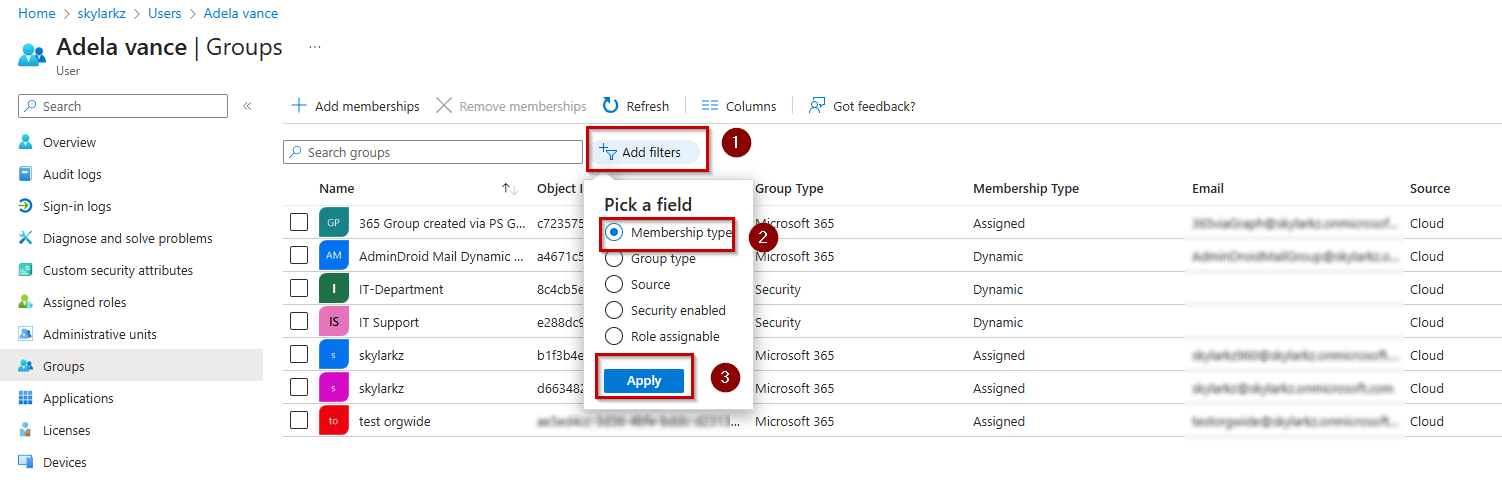
Task: Click the AM group avatar icon
Action: click(334, 256)
